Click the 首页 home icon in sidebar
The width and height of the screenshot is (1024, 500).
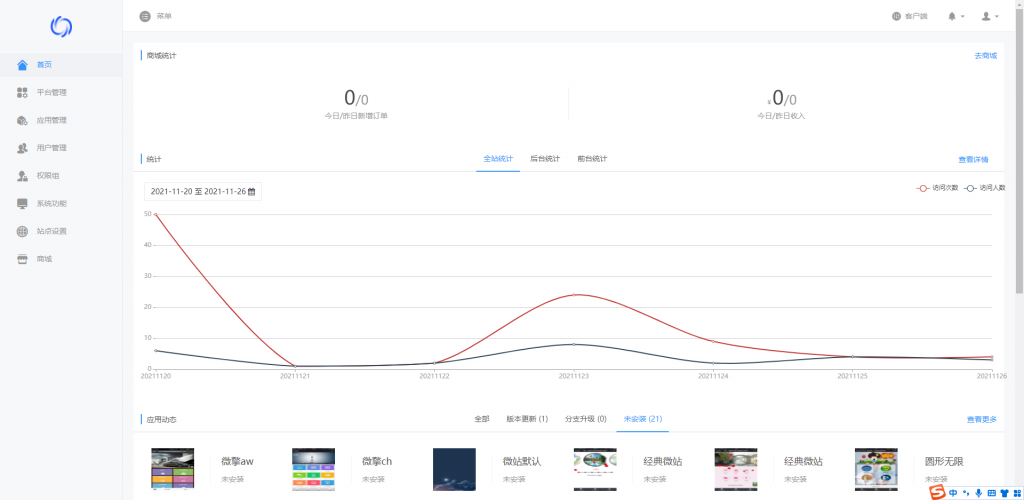click(23, 65)
